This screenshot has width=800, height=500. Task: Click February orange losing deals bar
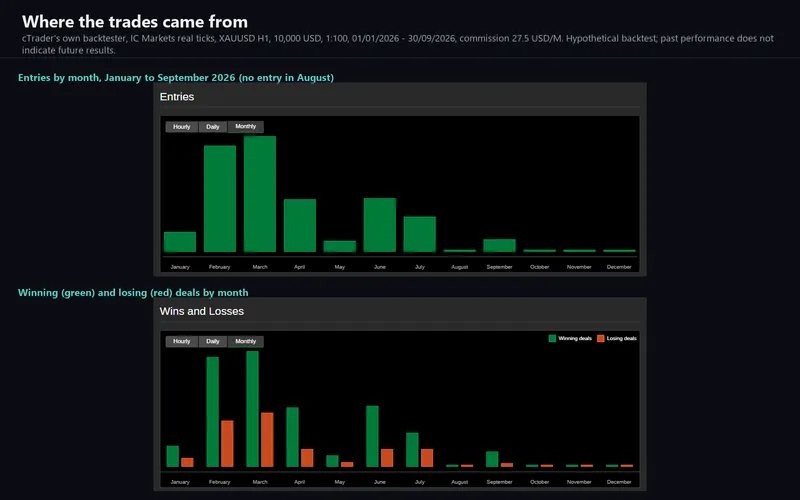[x=227, y=444]
